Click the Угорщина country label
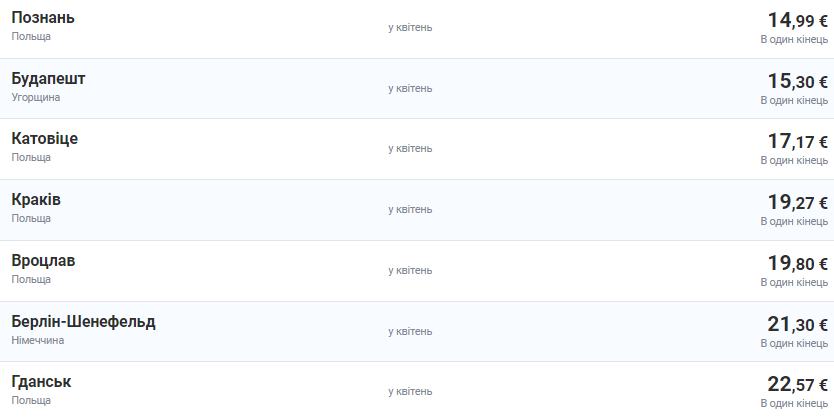834x420 pixels. pyautogui.click(x=36, y=97)
